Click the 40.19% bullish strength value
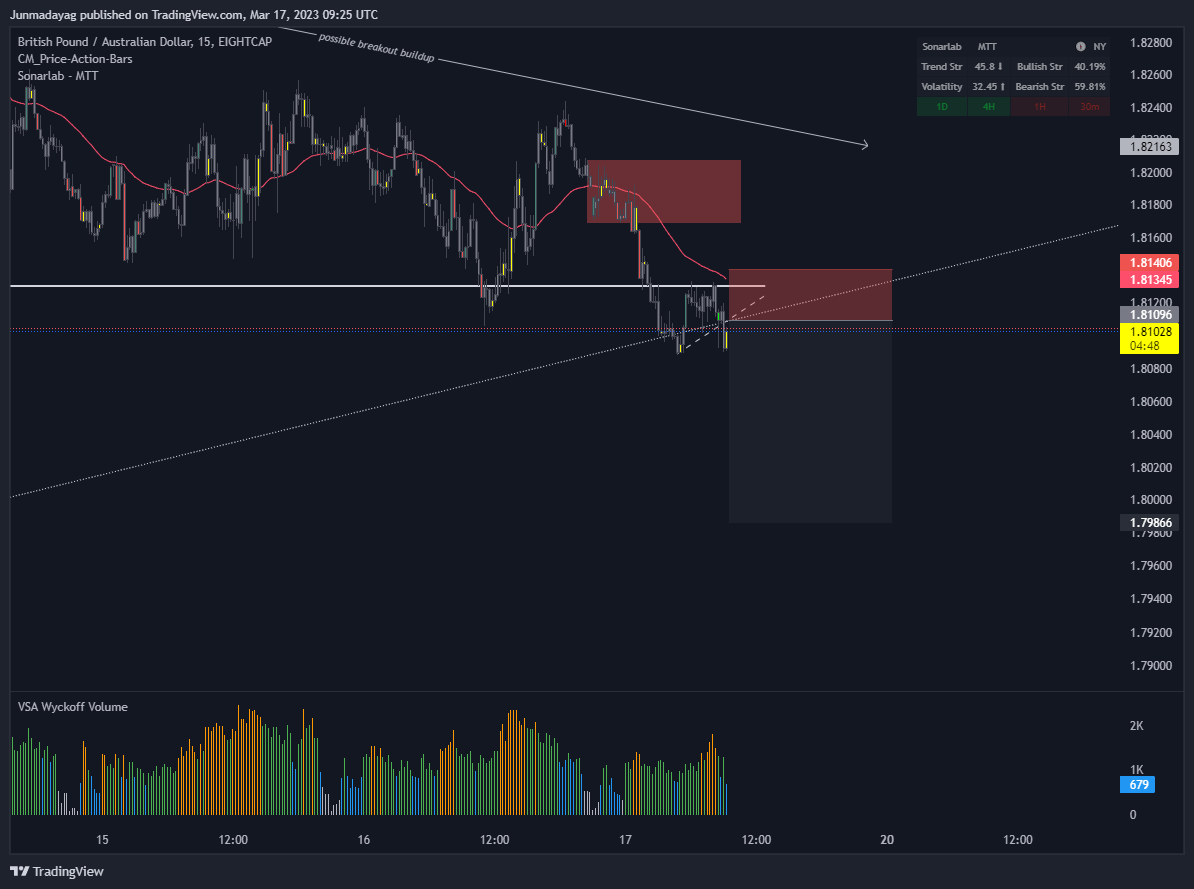Image resolution: width=1194 pixels, height=889 pixels. coord(1090,67)
